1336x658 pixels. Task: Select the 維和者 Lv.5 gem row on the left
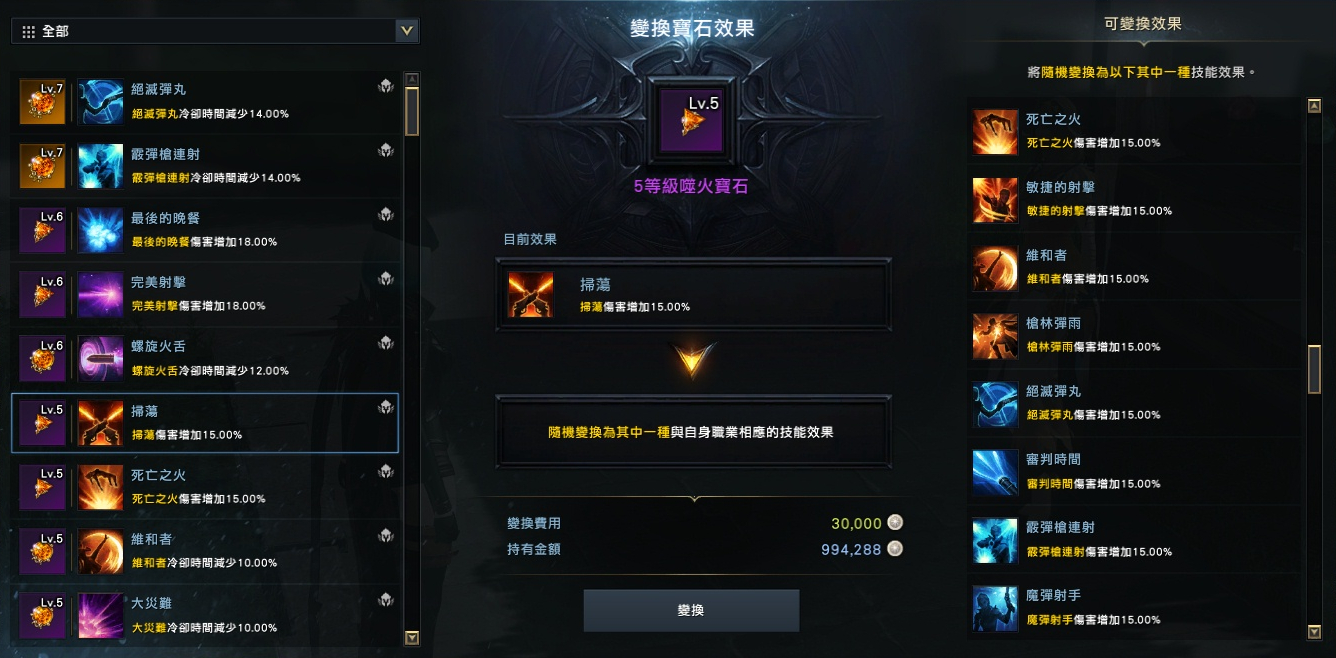point(205,550)
